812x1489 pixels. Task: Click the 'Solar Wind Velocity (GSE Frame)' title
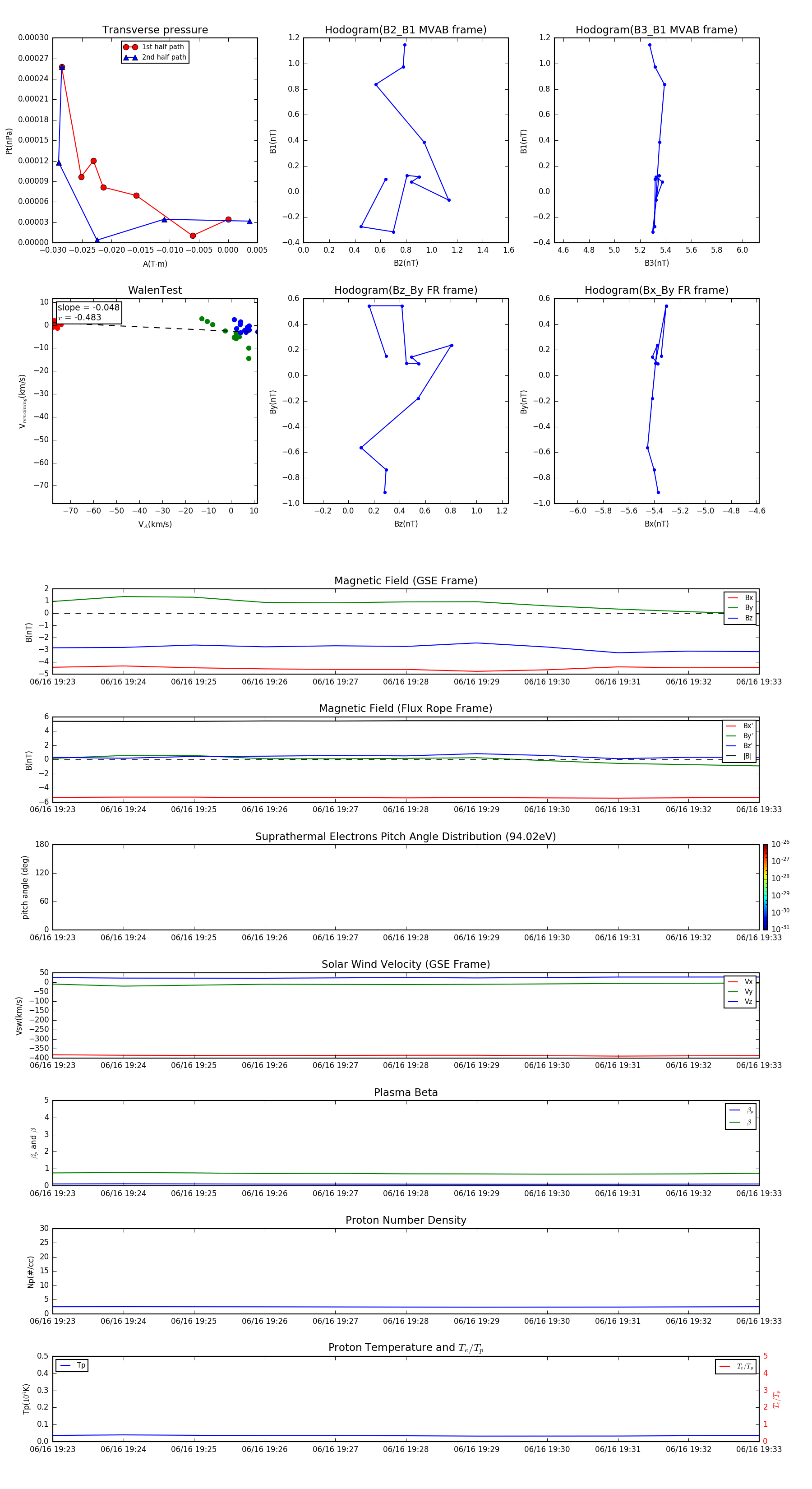406,964
